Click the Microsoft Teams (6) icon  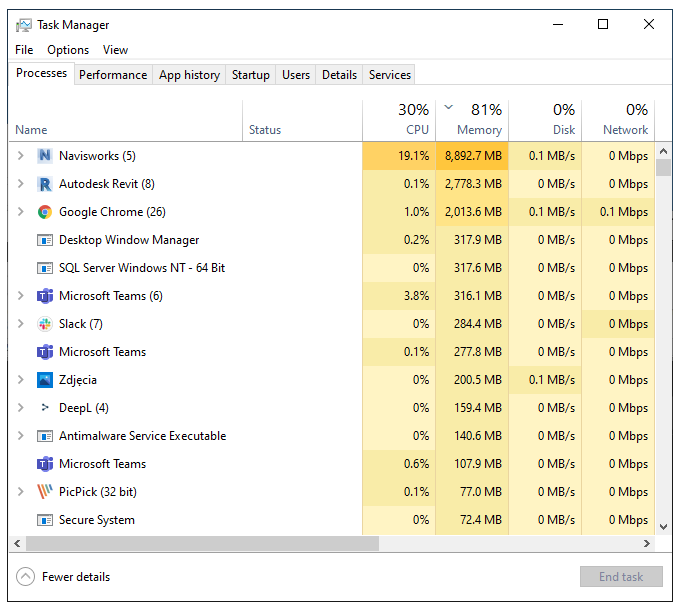click(45, 296)
